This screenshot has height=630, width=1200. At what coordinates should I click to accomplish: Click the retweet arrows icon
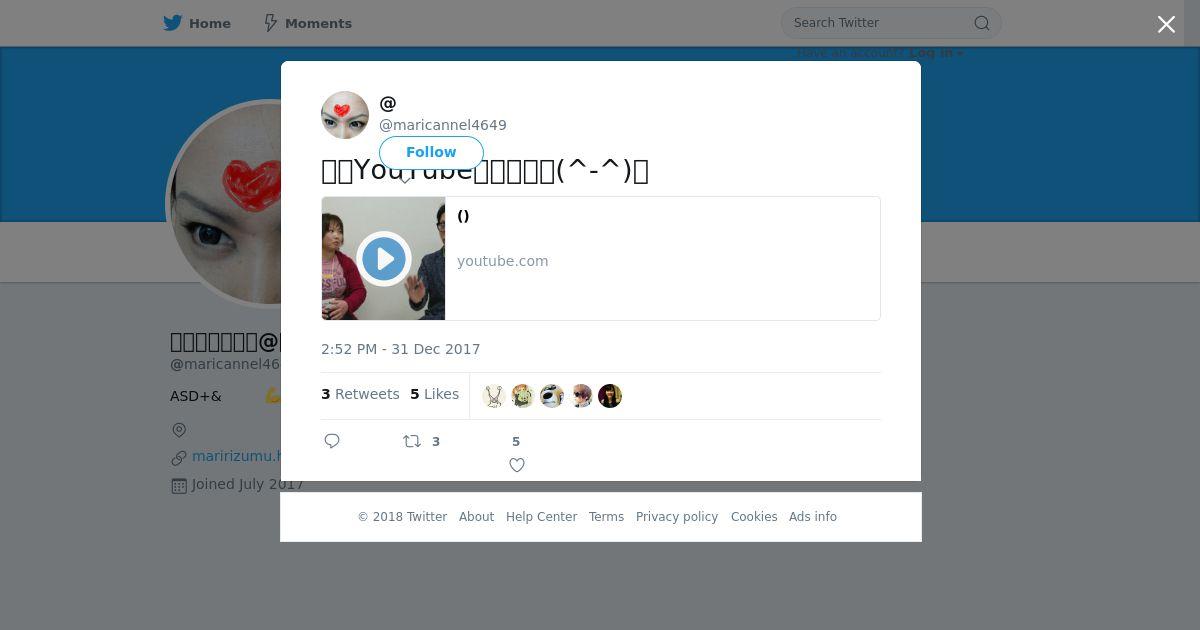412,441
